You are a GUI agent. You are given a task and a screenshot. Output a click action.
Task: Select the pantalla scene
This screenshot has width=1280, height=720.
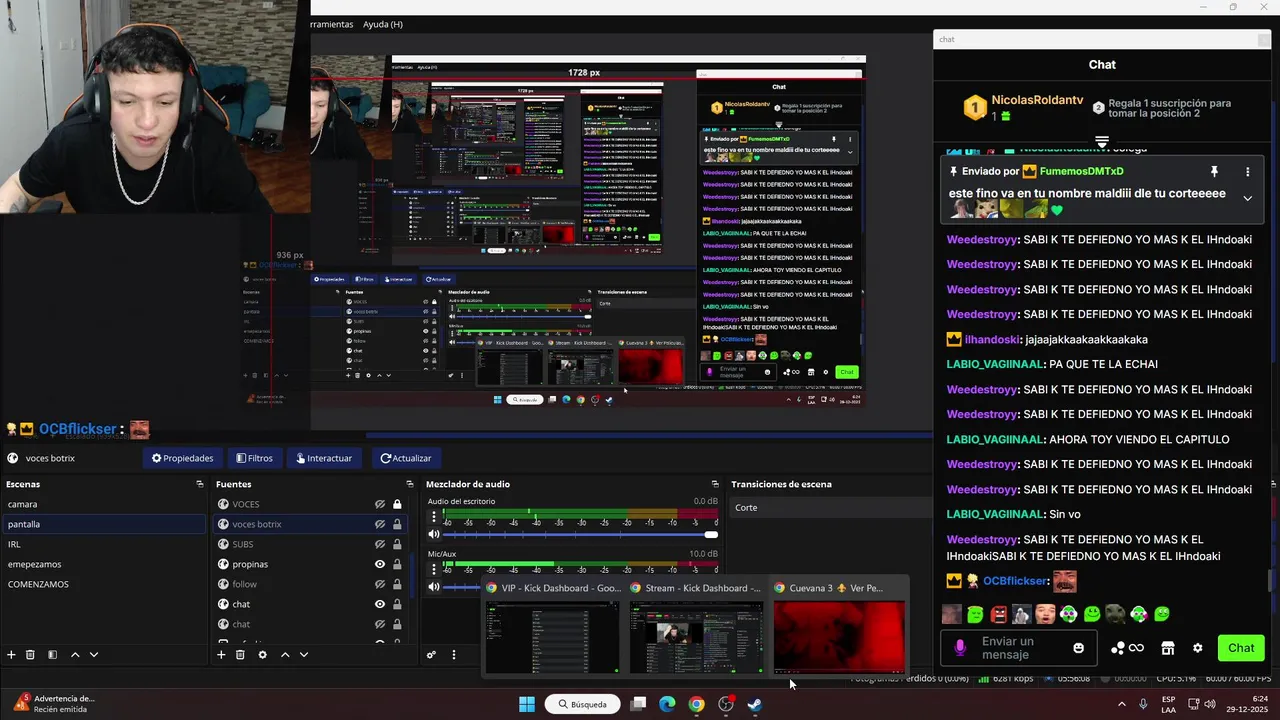pos(104,524)
